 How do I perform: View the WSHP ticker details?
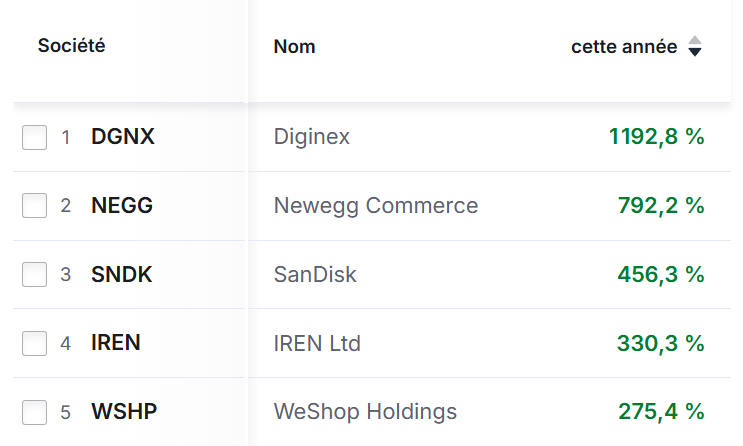[124, 411]
